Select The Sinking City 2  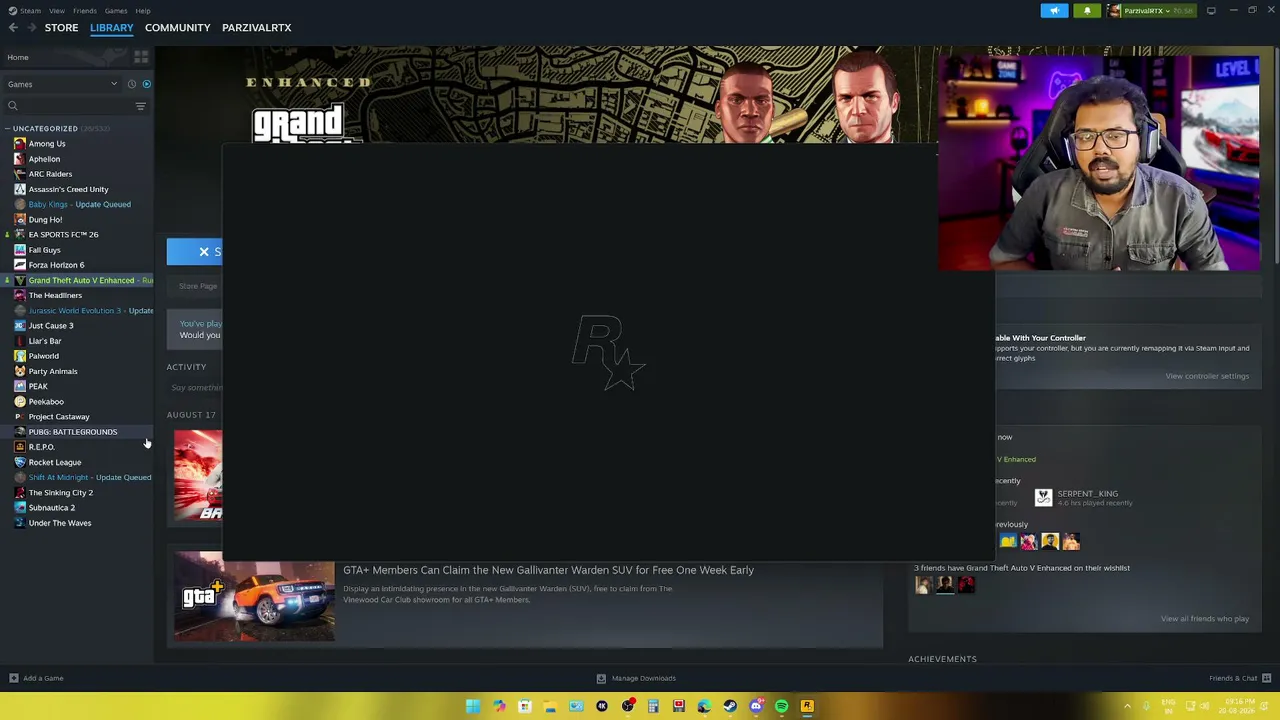61,493
